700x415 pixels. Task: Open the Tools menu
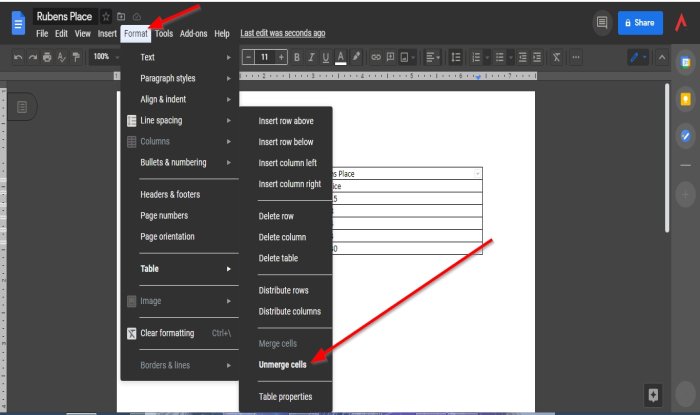point(164,33)
